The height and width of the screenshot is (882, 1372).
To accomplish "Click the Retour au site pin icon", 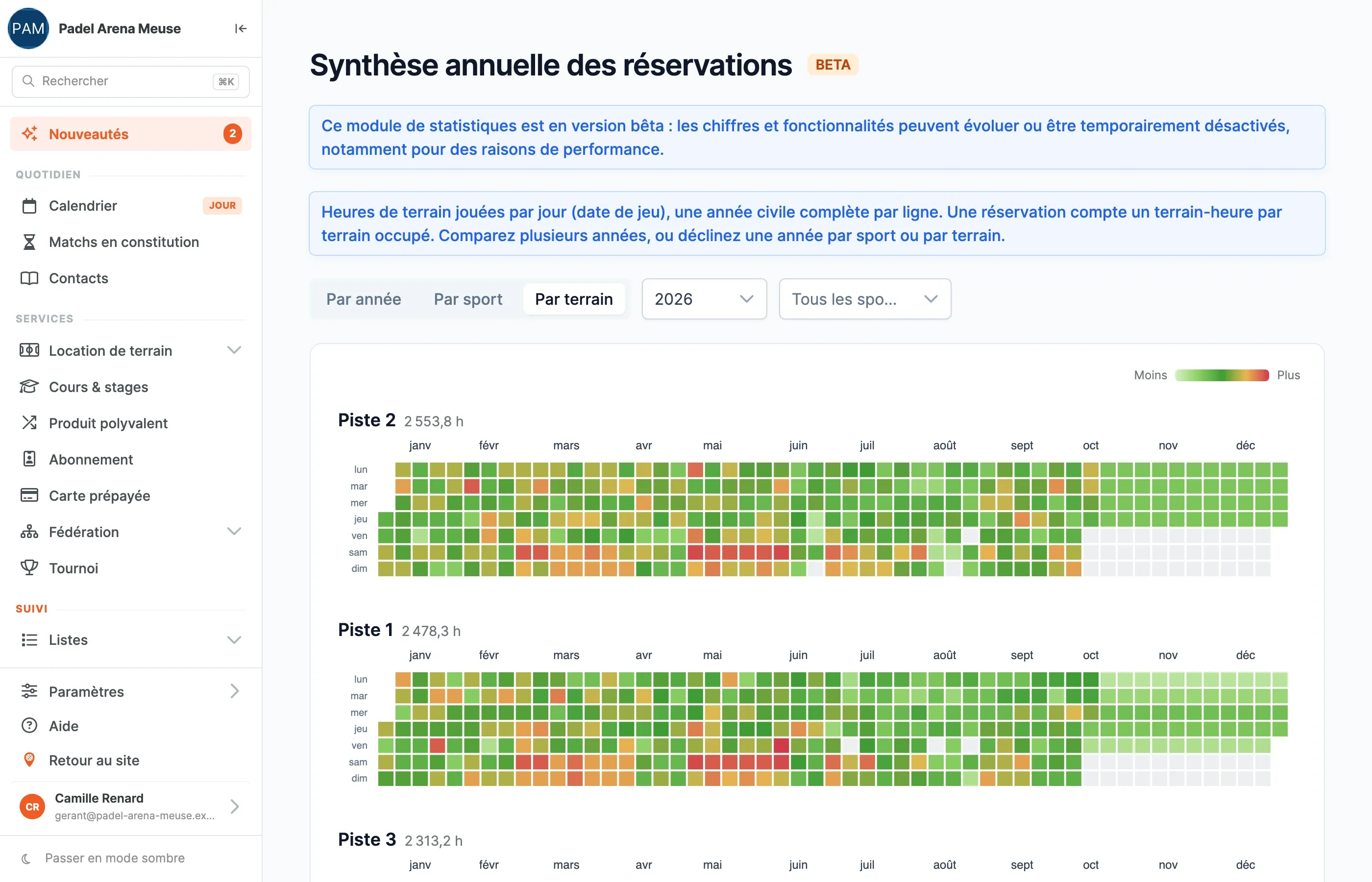I will click(x=29, y=760).
